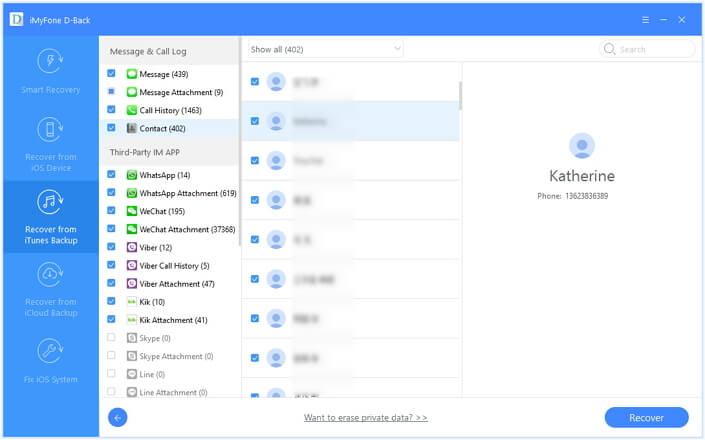Click the back arrow button
Viewport: 705px width, 440px height.
pyautogui.click(x=118, y=418)
